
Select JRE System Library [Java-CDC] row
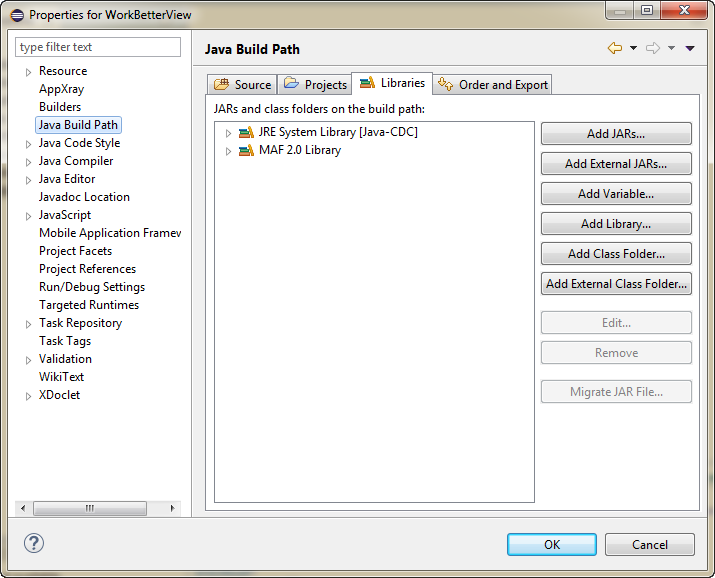click(338, 132)
